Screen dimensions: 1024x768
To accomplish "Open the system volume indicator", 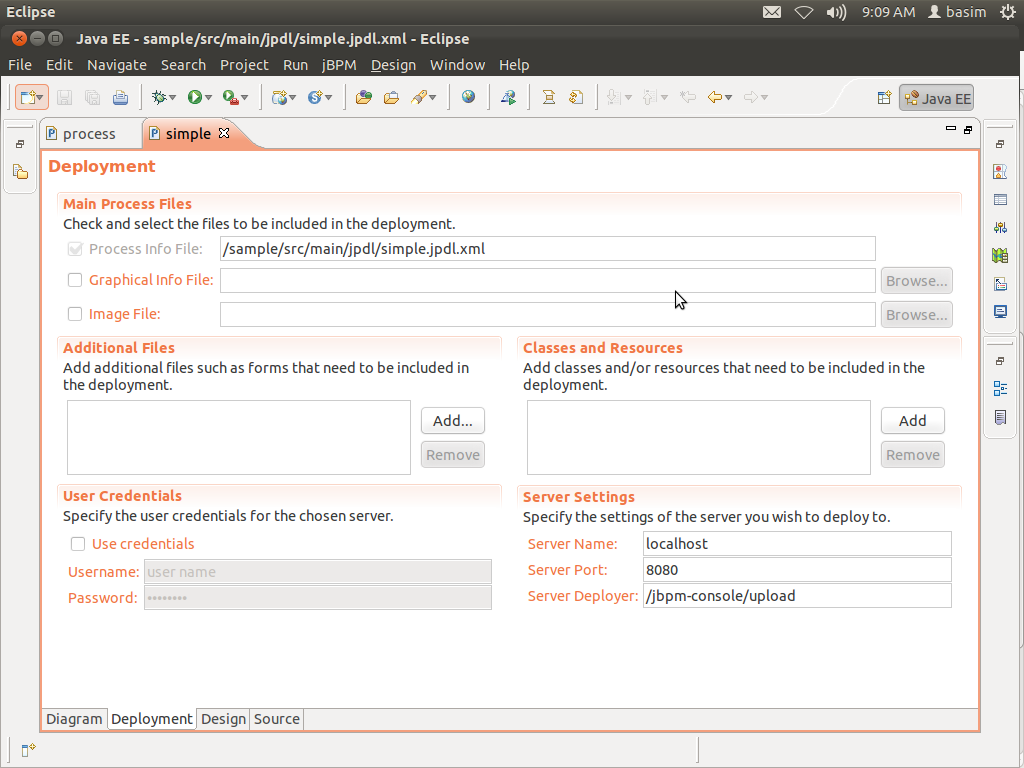I will (x=836, y=12).
